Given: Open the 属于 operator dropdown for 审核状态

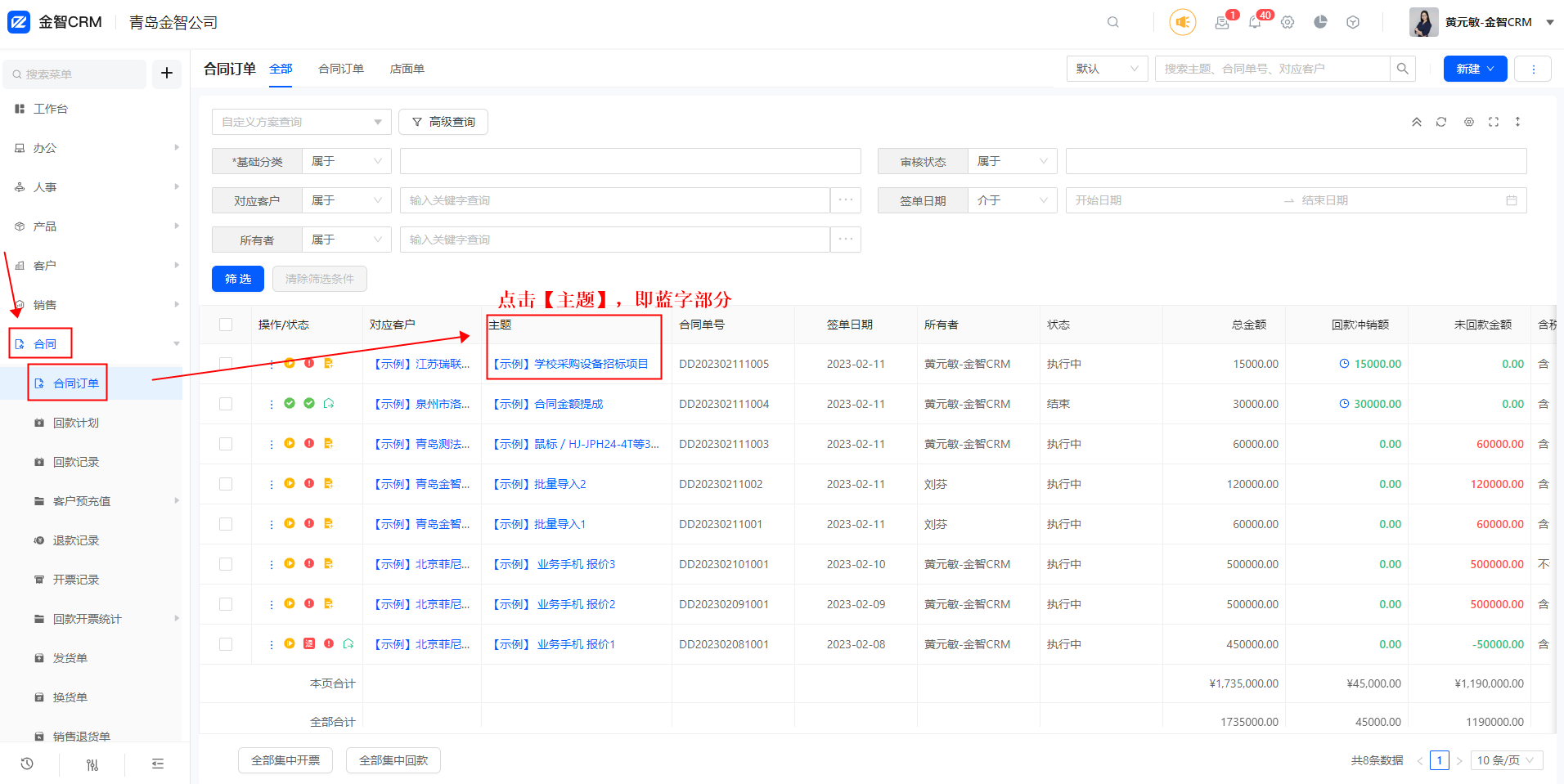Looking at the screenshot, I should click(x=1013, y=161).
